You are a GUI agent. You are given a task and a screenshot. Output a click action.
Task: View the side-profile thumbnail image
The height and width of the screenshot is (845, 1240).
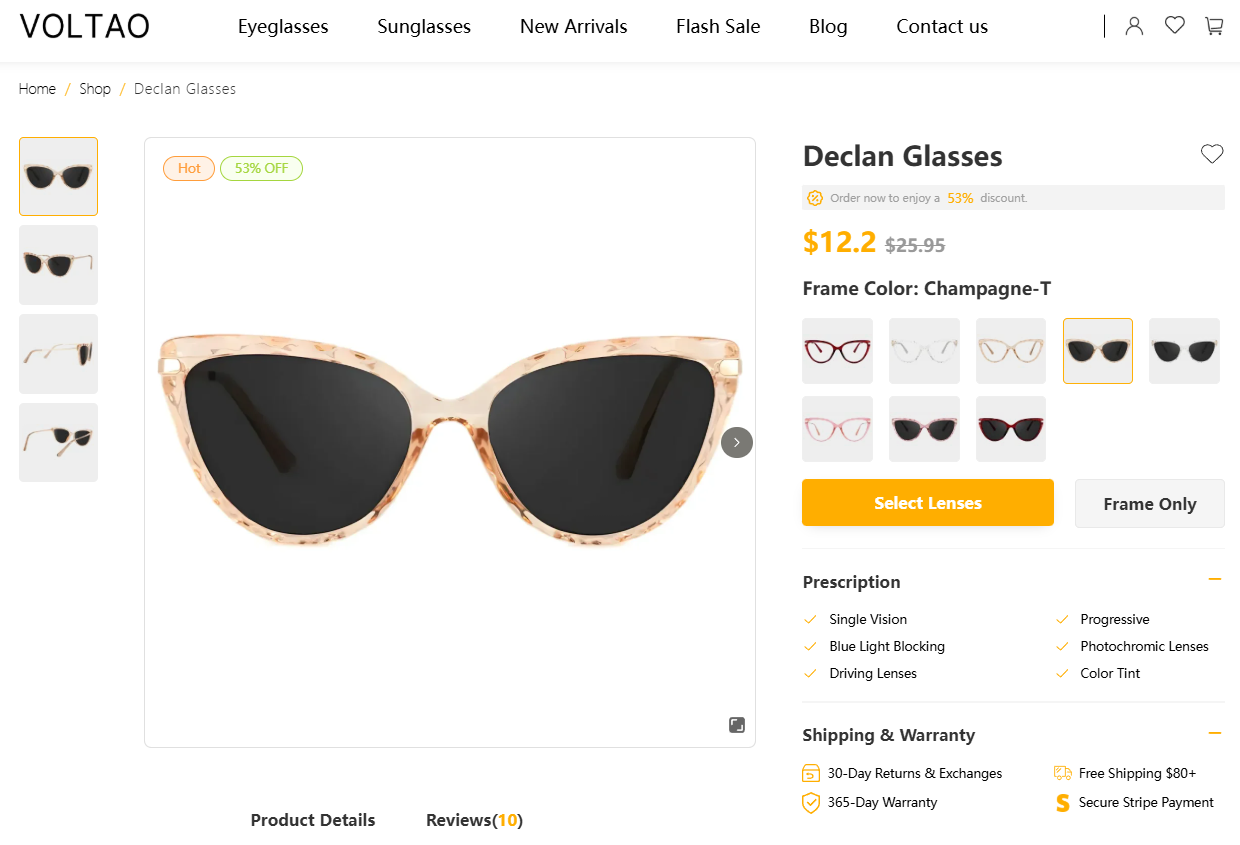(x=59, y=354)
